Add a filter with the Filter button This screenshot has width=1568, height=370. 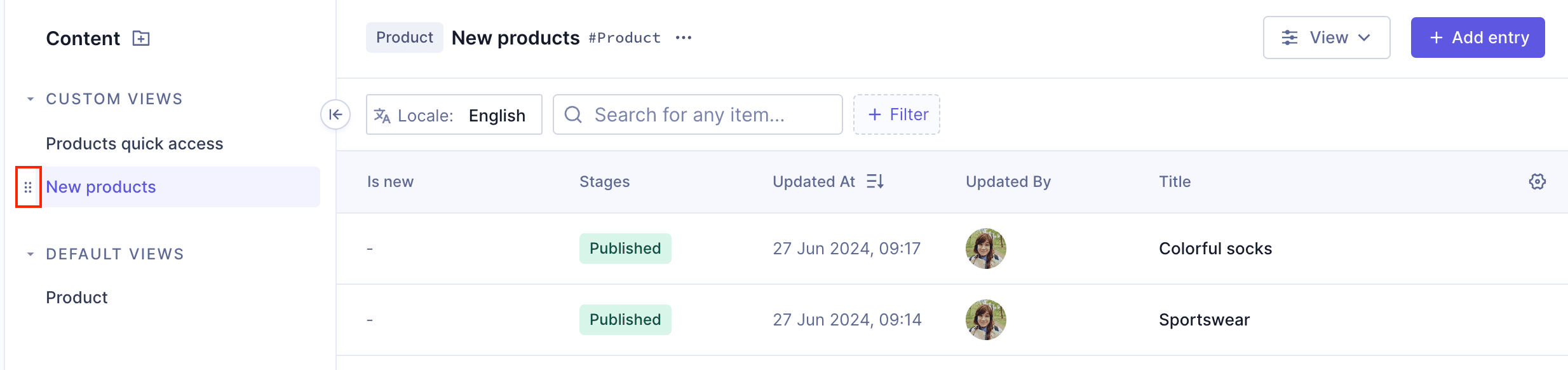(x=896, y=114)
